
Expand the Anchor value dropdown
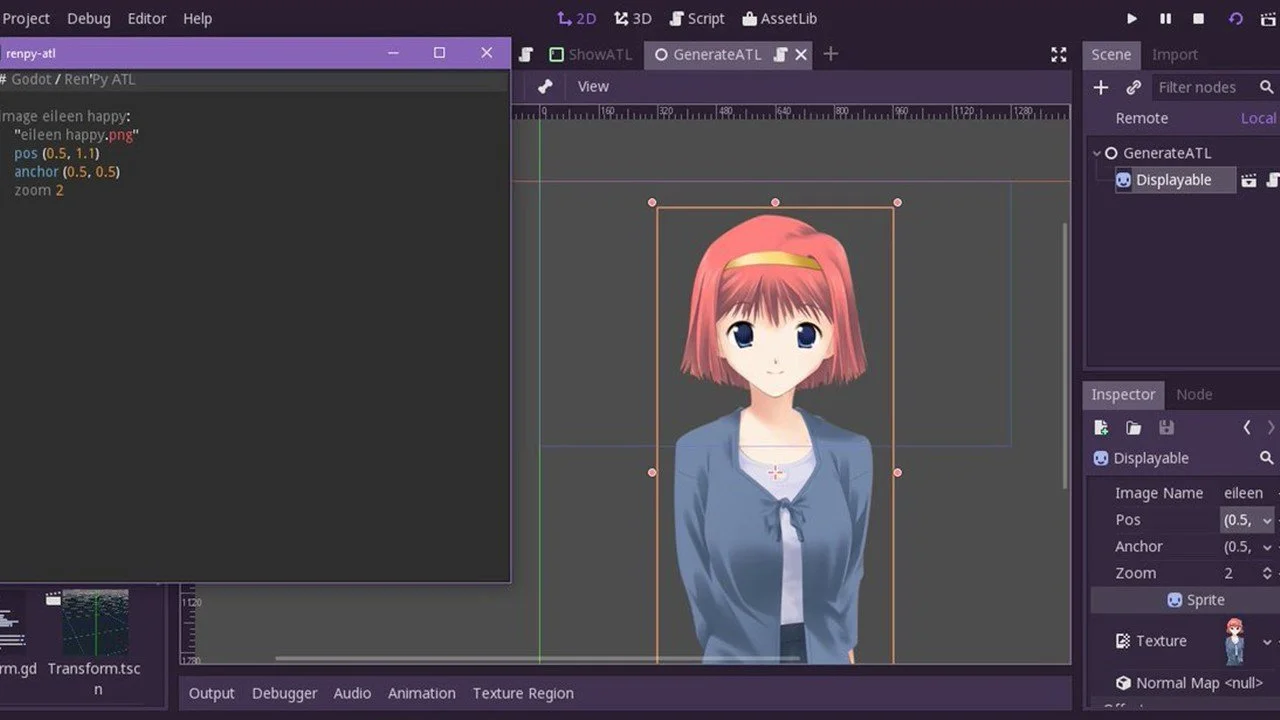pyautogui.click(x=1267, y=547)
